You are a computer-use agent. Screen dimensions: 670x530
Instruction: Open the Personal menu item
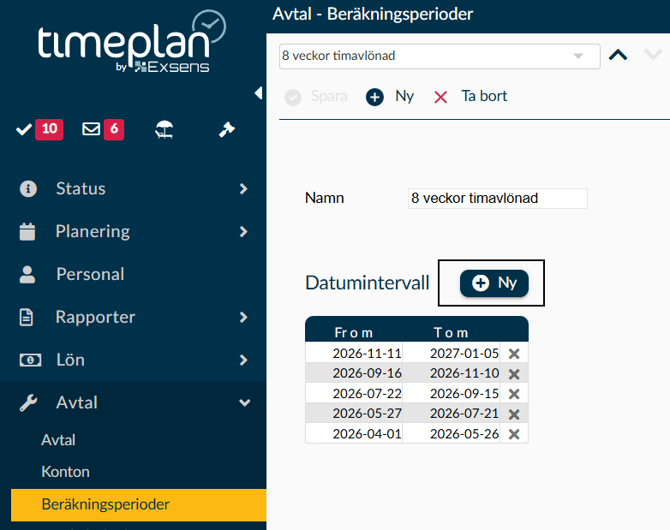point(90,274)
